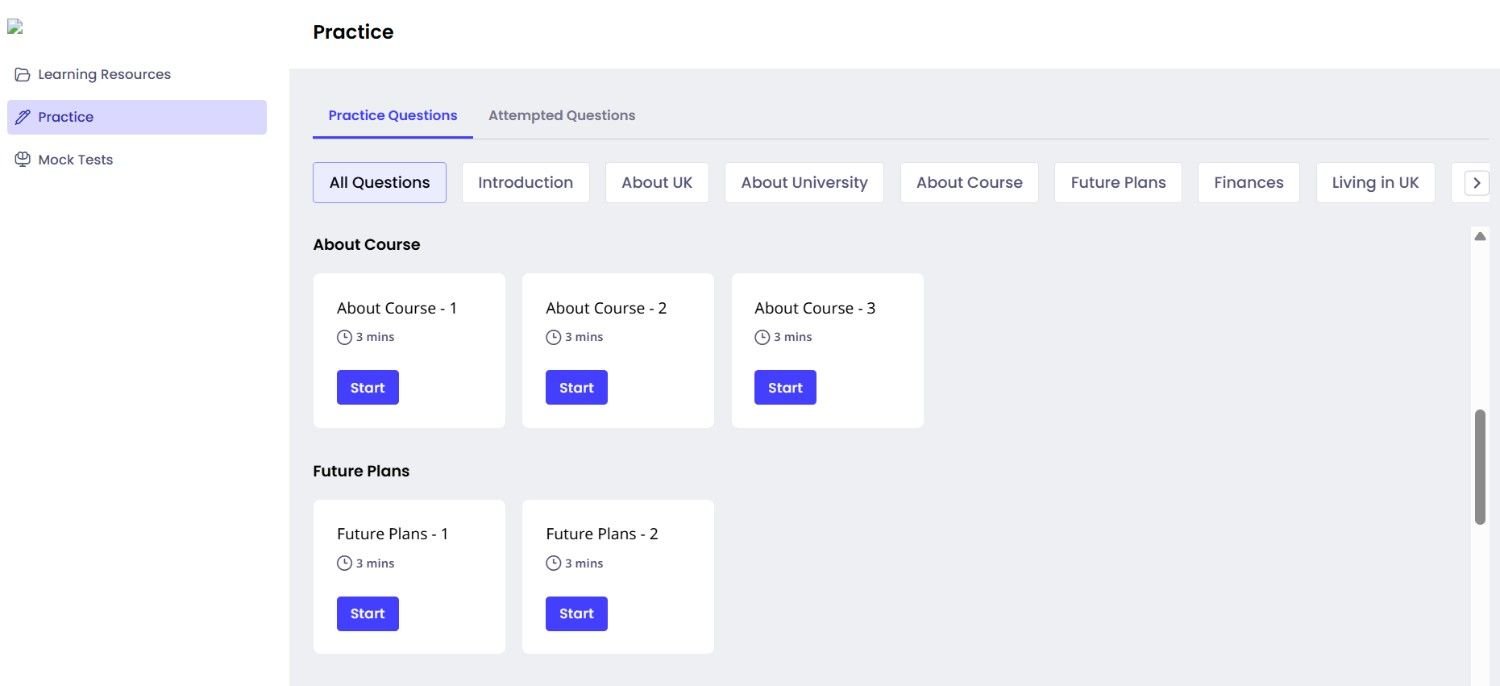Click the Mock Tests sidebar icon
The image size is (1500, 686).
pos(22,160)
